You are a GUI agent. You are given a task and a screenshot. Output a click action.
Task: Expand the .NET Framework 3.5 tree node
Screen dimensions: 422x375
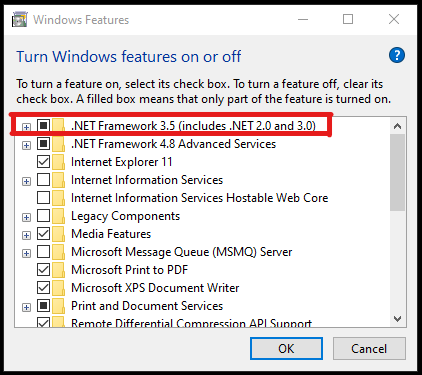[26, 127]
